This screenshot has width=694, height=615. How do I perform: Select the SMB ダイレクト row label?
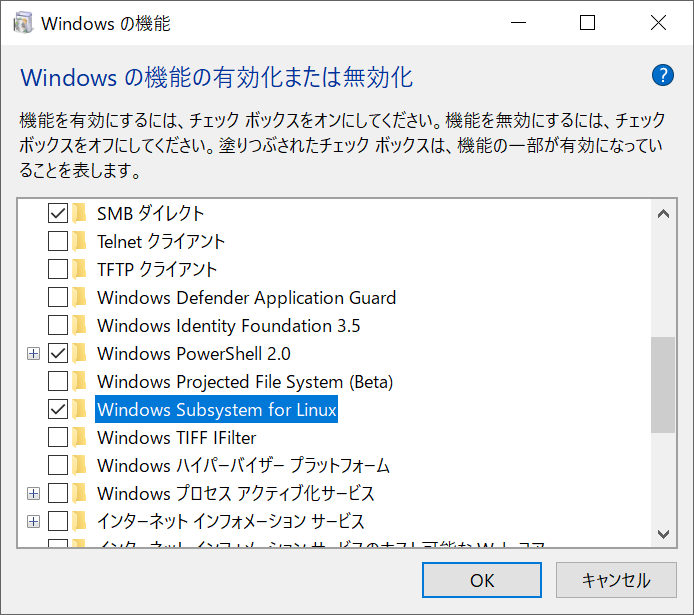[150, 213]
